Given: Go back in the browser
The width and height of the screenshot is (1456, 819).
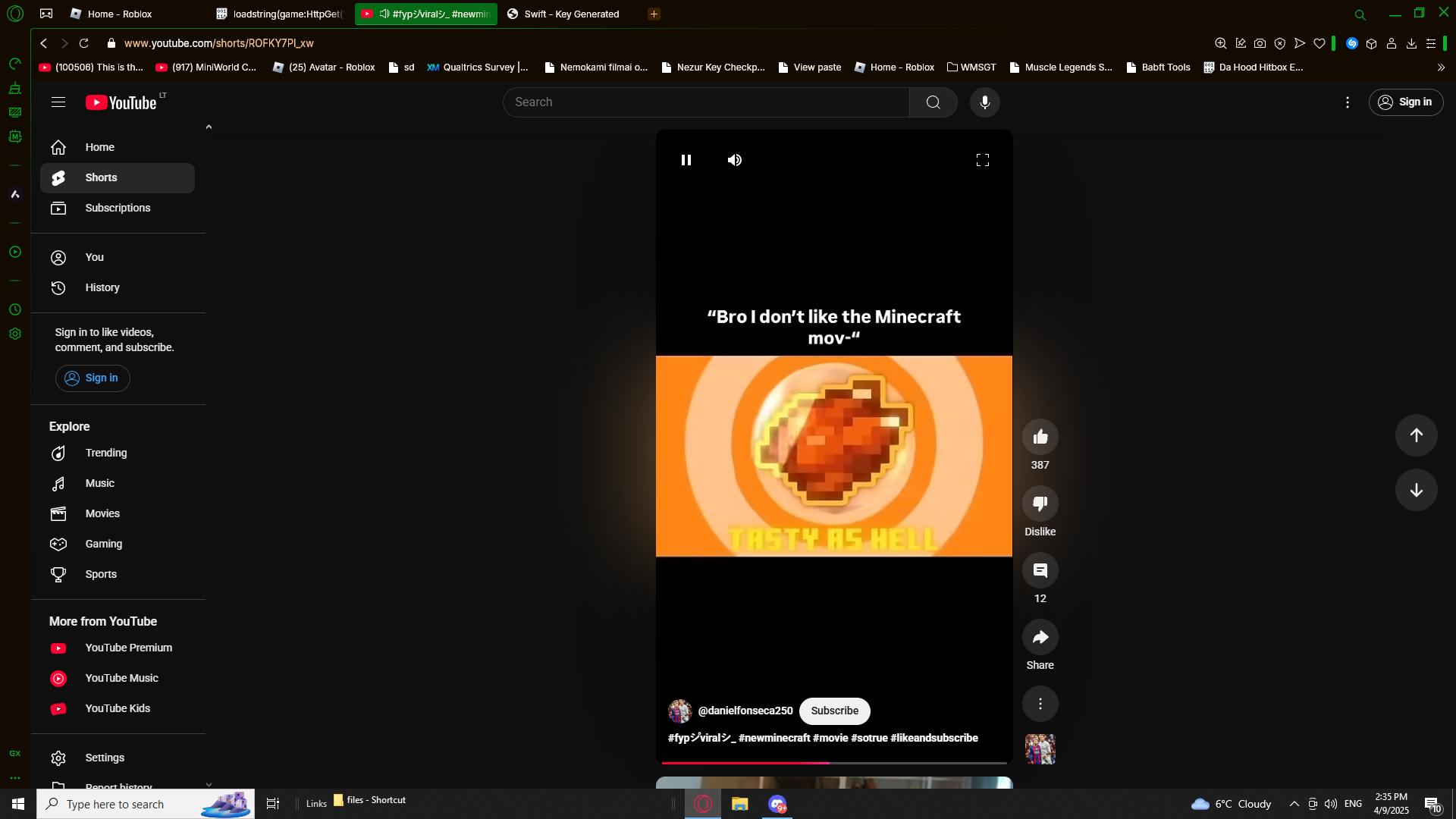Looking at the screenshot, I should coord(44,44).
